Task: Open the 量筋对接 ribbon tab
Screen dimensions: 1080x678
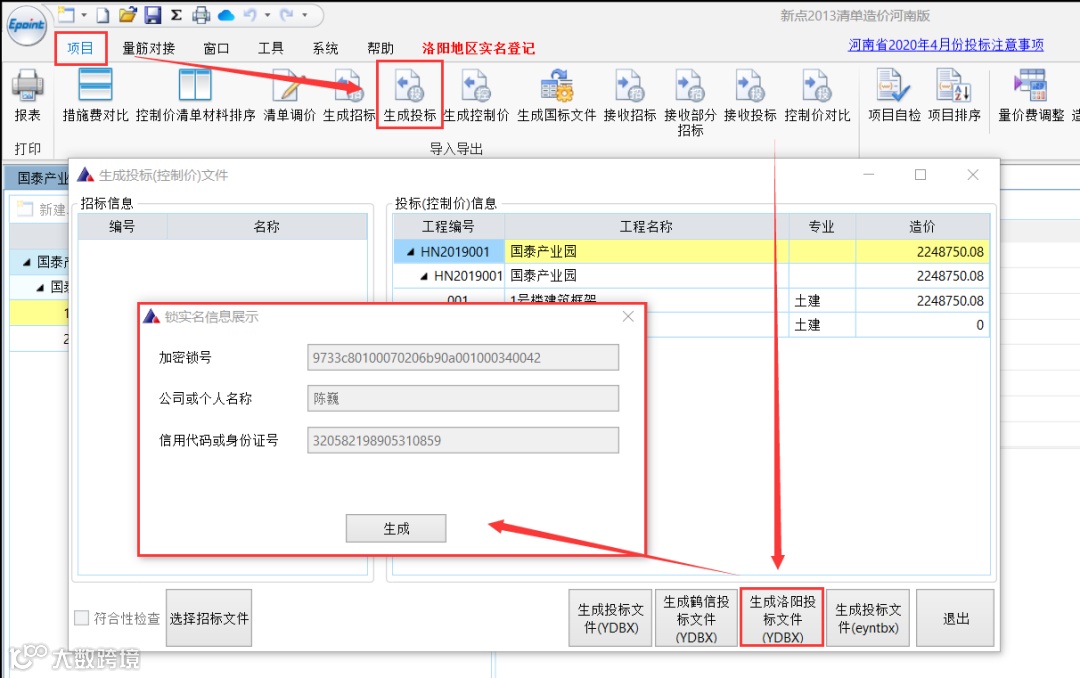Action: click(149, 48)
